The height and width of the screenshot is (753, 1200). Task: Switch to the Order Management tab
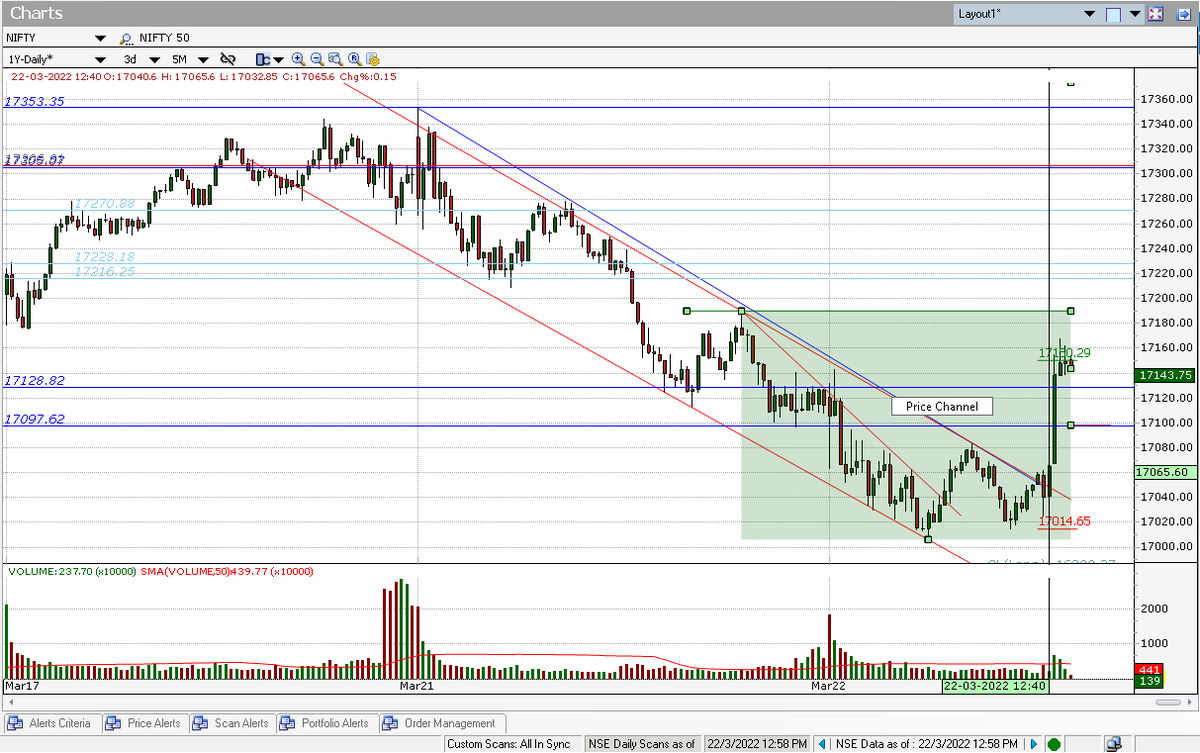441,723
